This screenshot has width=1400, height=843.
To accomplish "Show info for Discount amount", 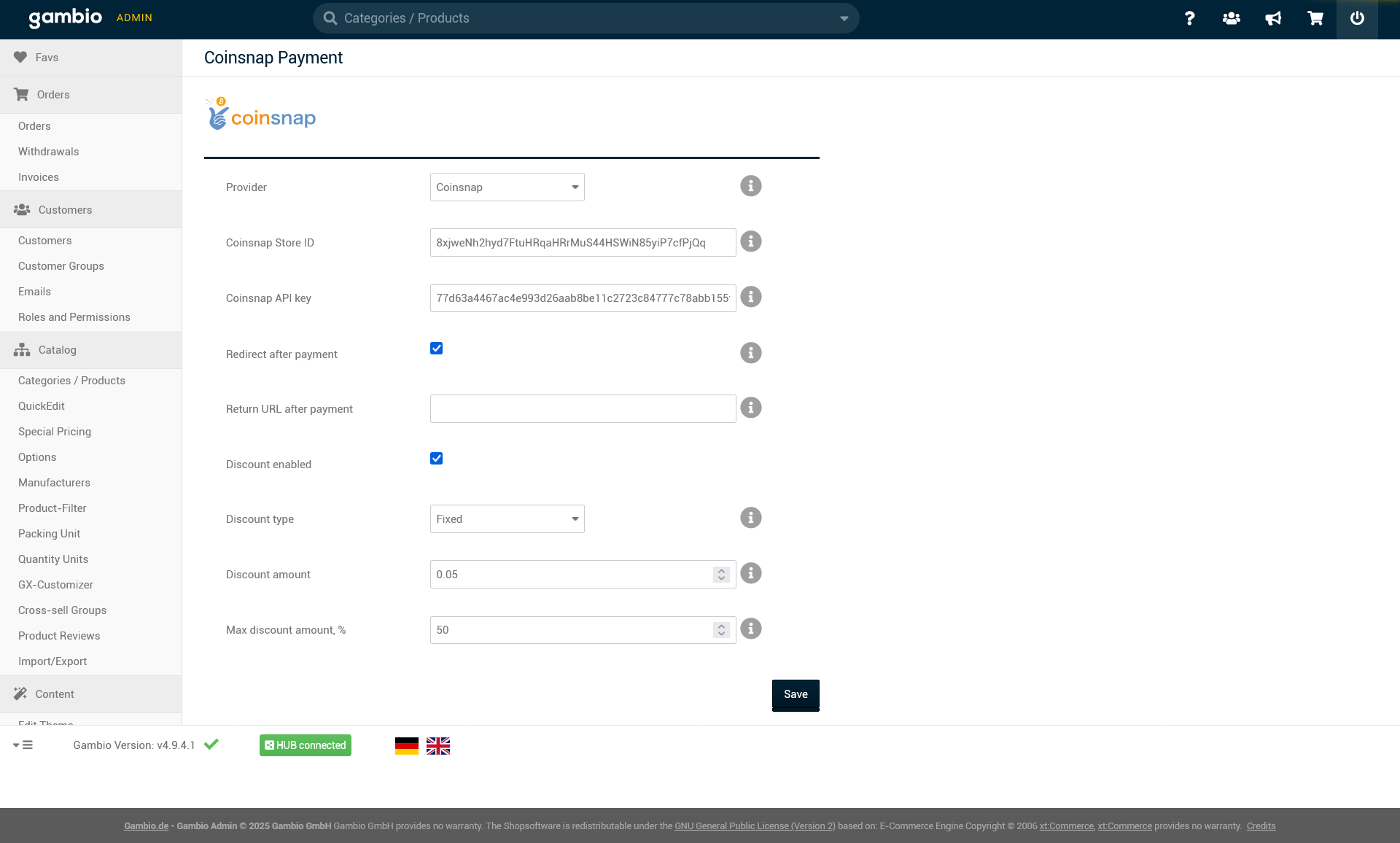I will coord(750,573).
